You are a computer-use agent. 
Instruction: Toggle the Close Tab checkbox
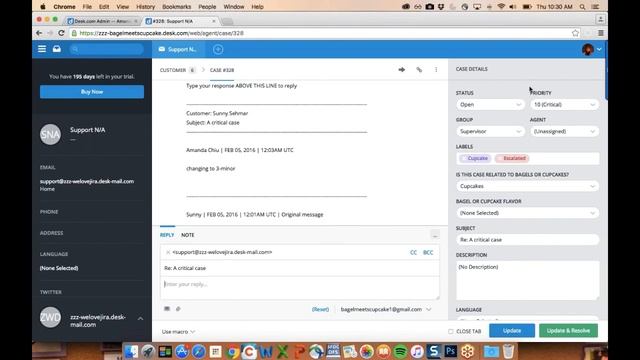point(451,331)
